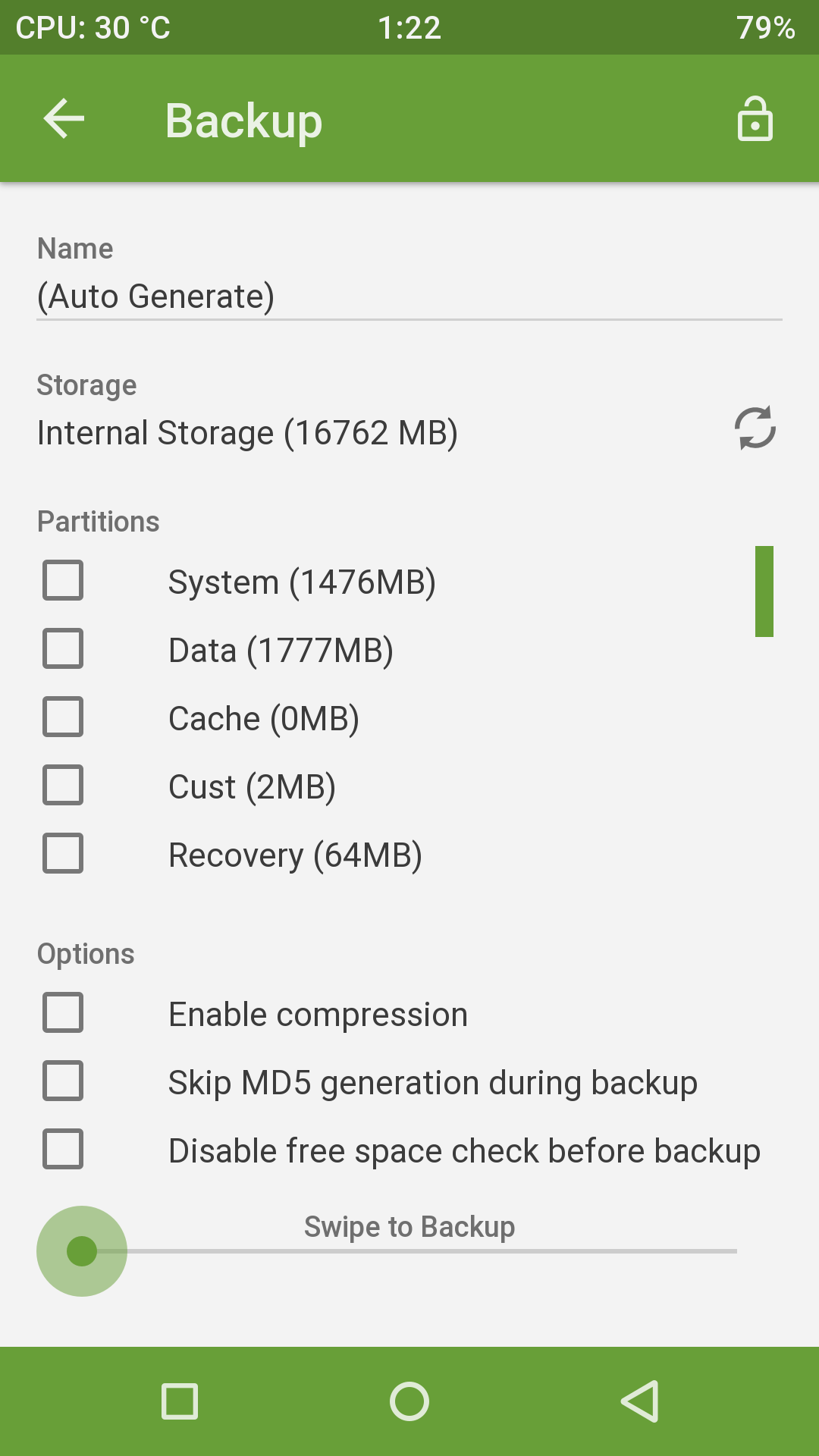Tap the CPU temperature status text
819x1456 pixels.
click(93, 28)
